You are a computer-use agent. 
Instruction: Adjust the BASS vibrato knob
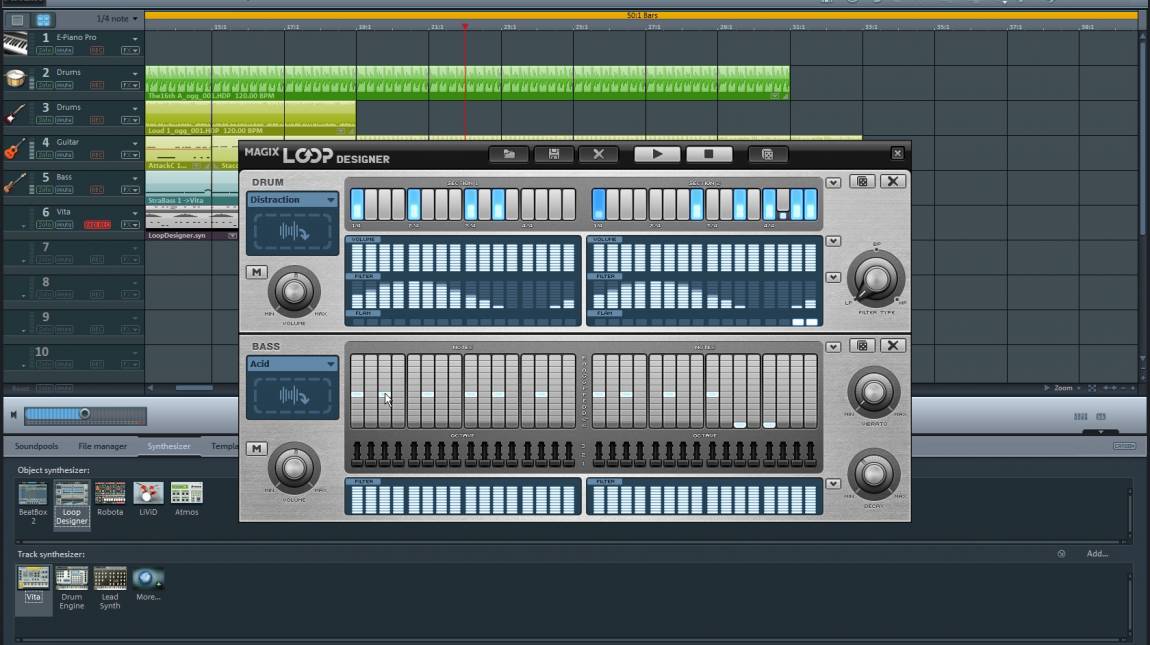coord(874,392)
